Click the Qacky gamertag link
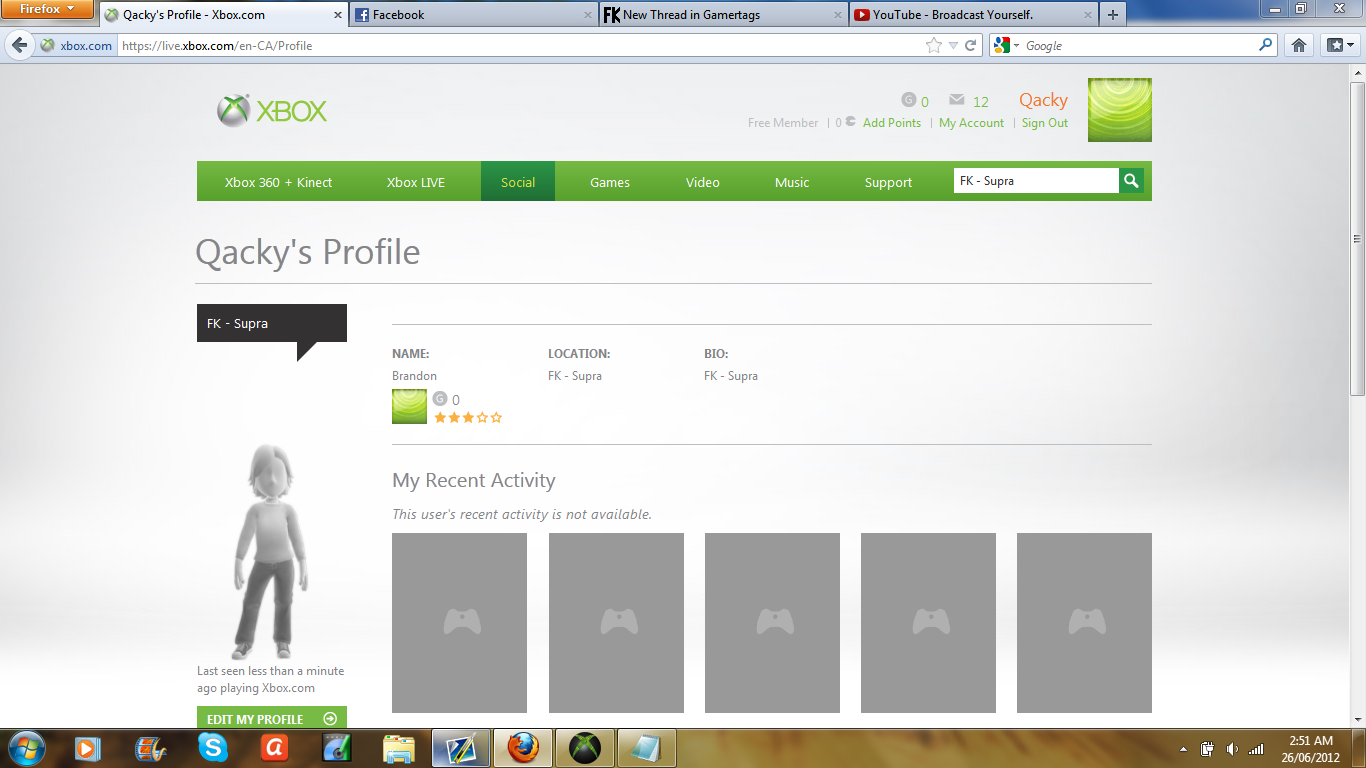 pyautogui.click(x=1043, y=100)
